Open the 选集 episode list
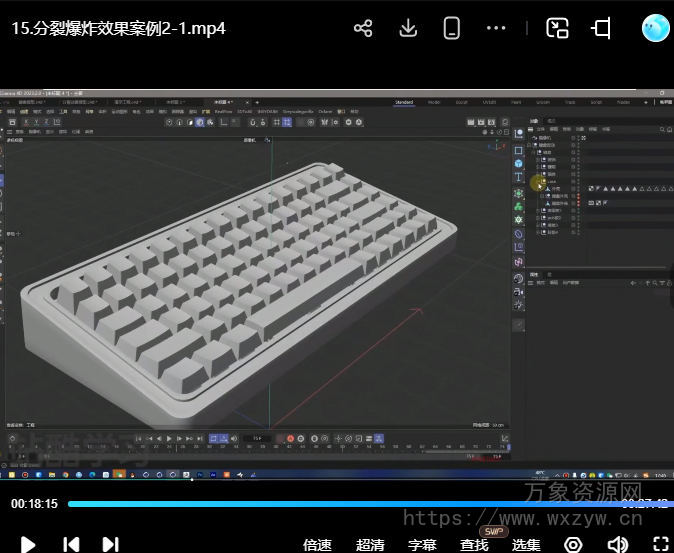This screenshot has width=674, height=553. click(526, 544)
